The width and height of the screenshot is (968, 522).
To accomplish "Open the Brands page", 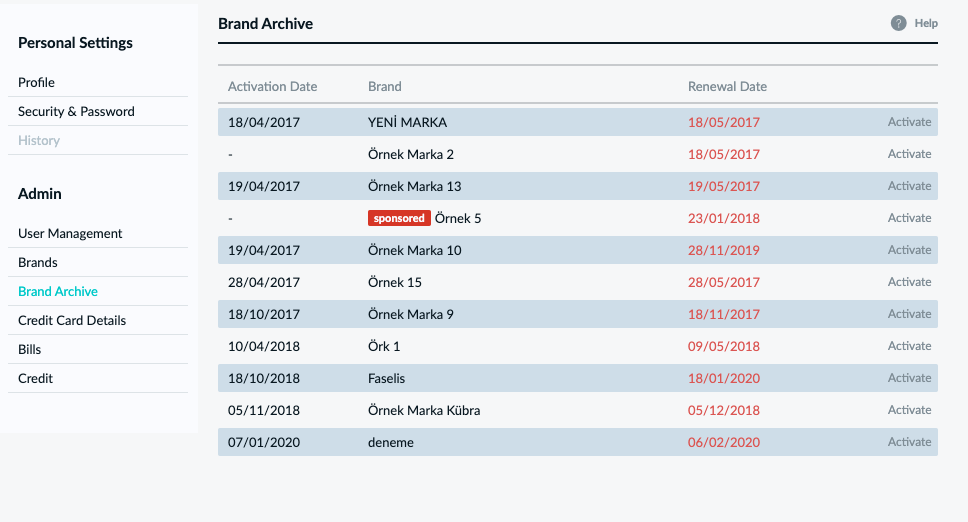I will (38, 262).
